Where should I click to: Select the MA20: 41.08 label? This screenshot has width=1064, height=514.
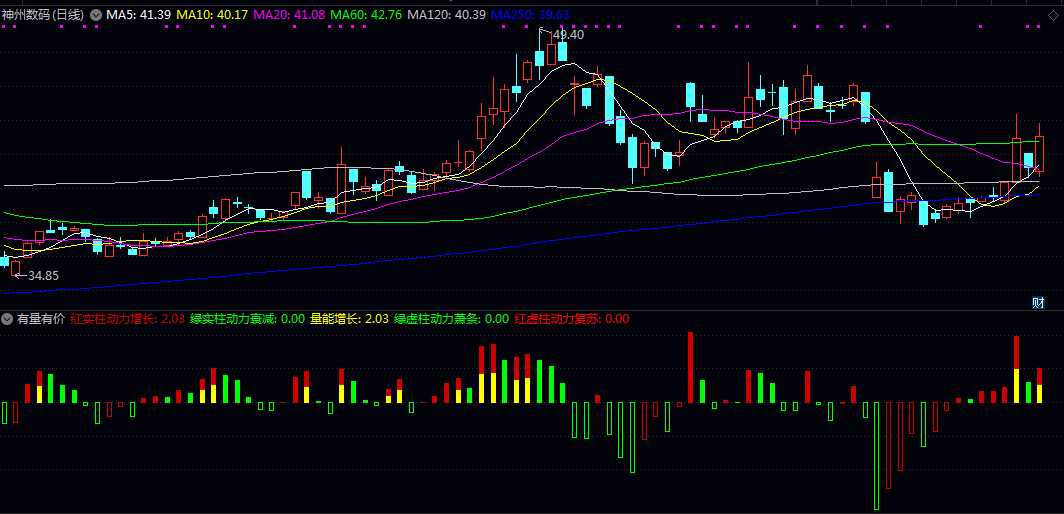click(290, 14)
